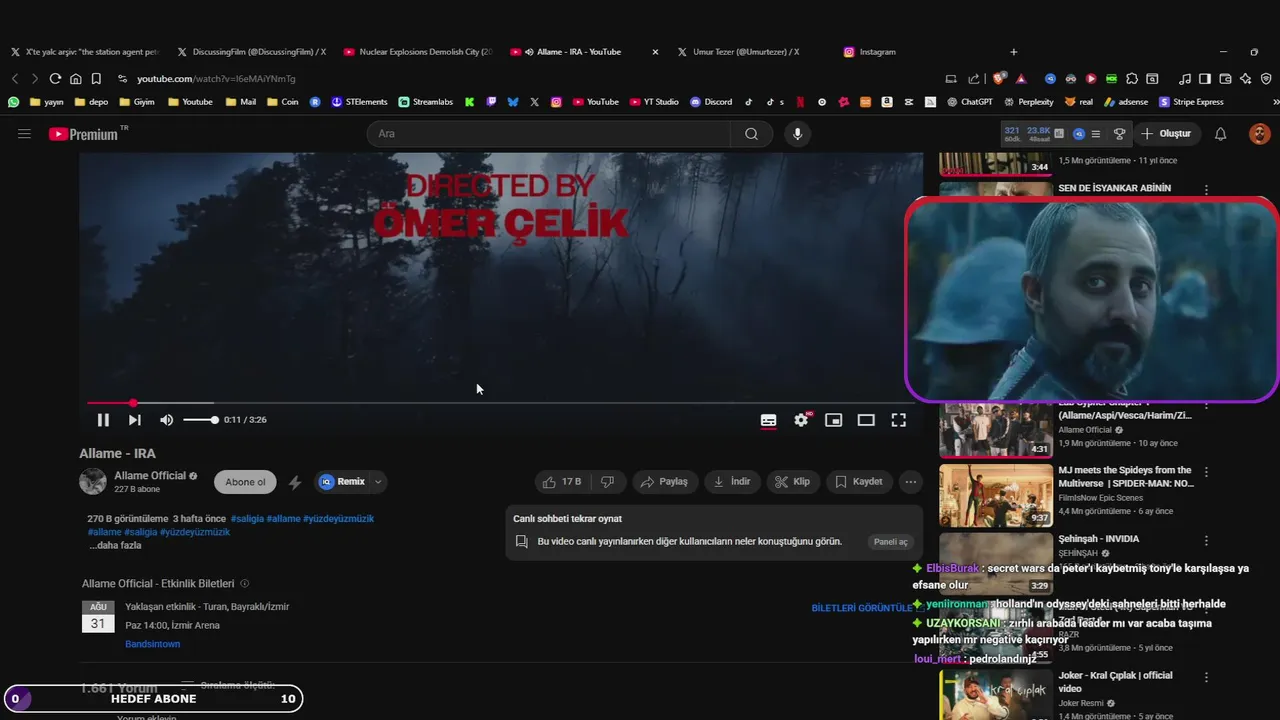Click the info icon by Etkinlik Biletleri
1280x720 pixels.
coord(245,584)
